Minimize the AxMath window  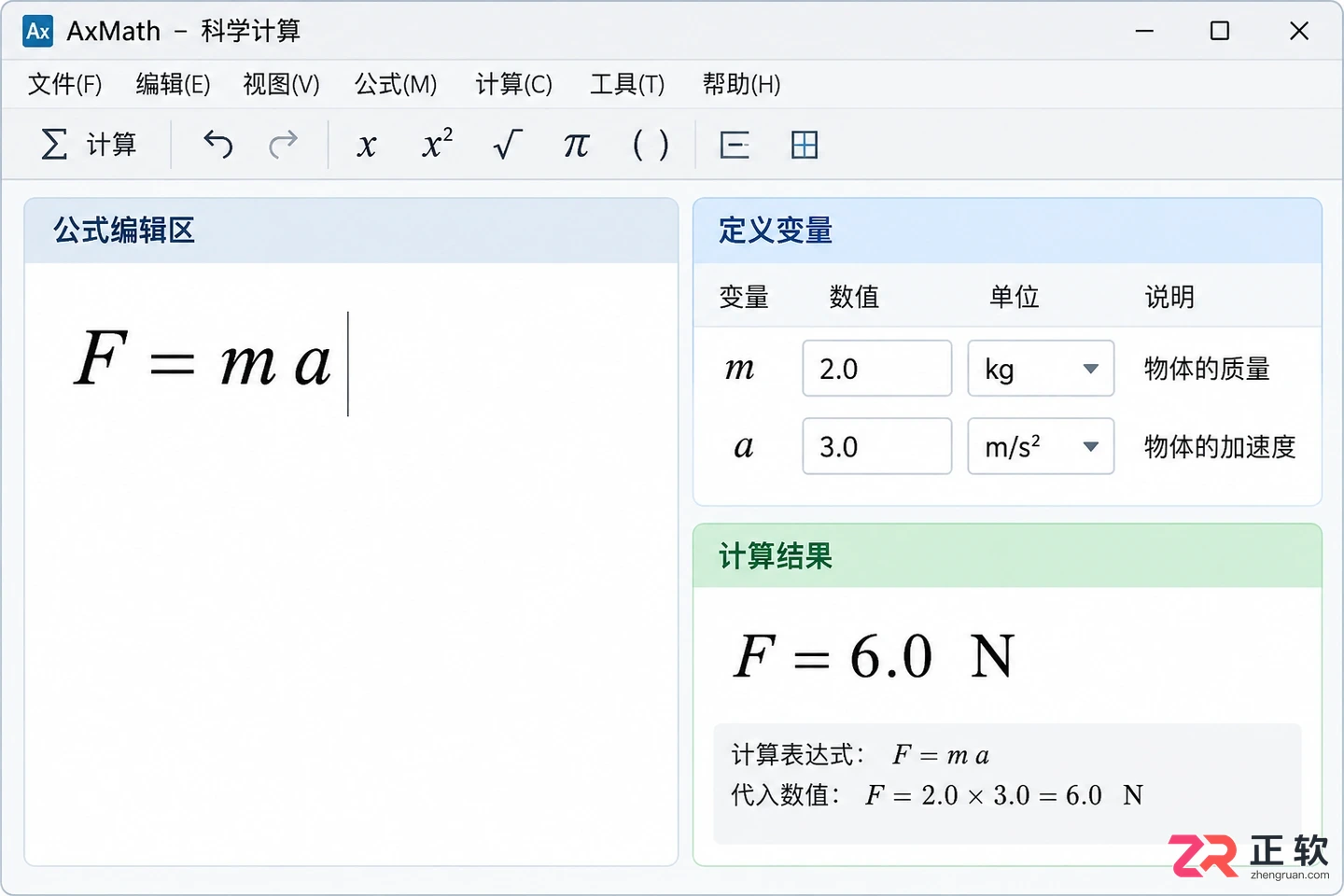point(1144,31)
